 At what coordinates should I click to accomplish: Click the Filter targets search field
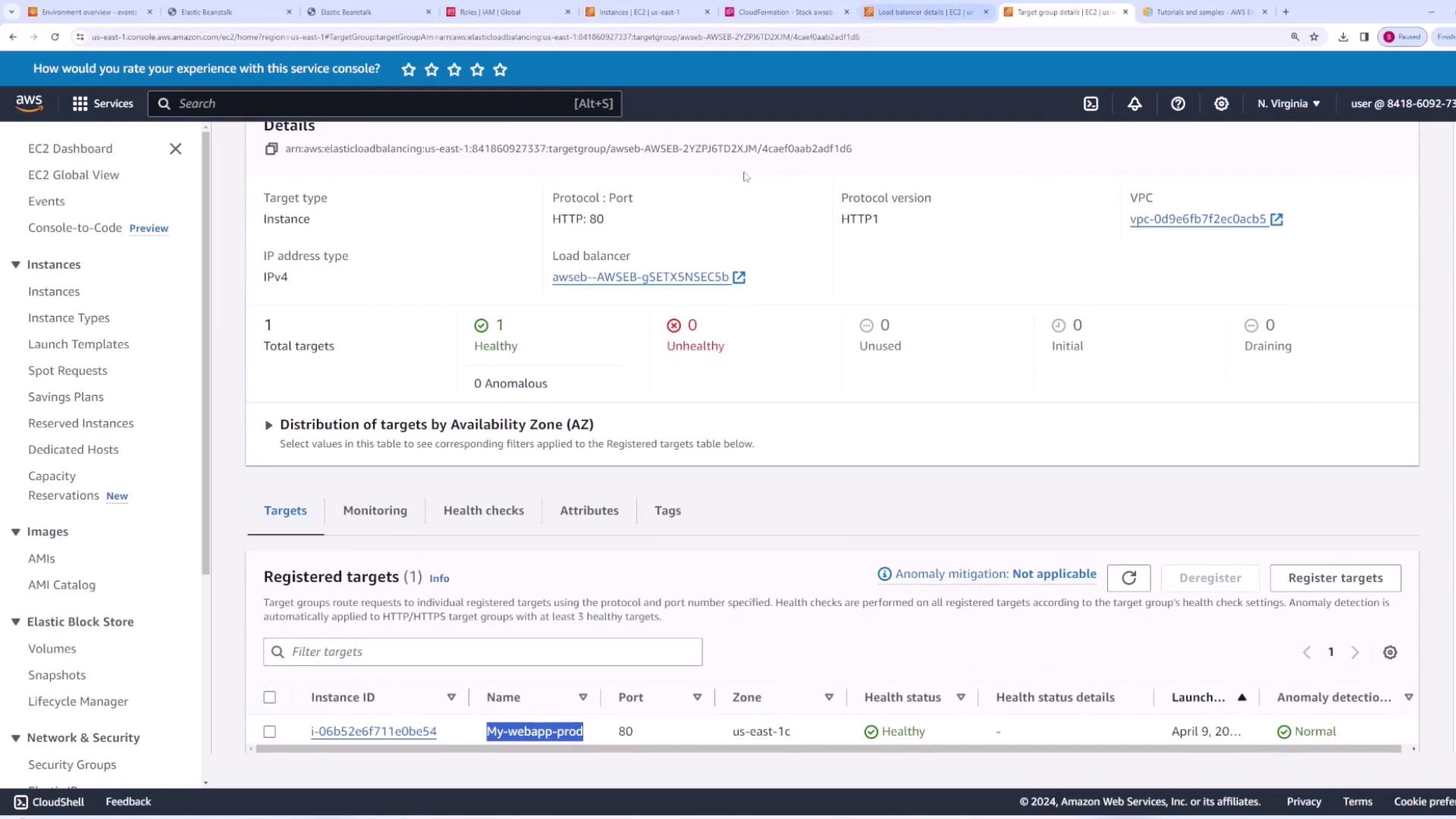(x=482, y=652)
